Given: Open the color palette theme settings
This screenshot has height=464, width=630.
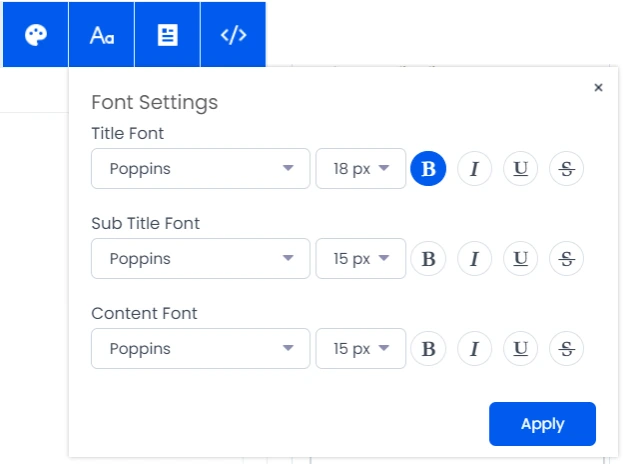Looking at the screenshot, I should coord(35,35).
